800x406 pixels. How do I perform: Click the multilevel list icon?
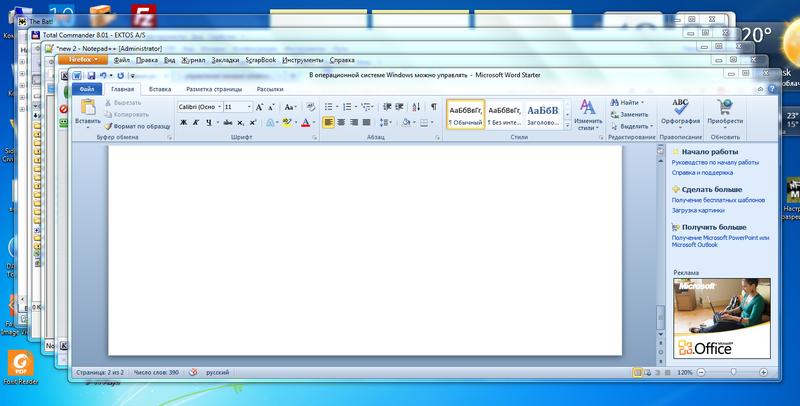[x=365, y=107]
